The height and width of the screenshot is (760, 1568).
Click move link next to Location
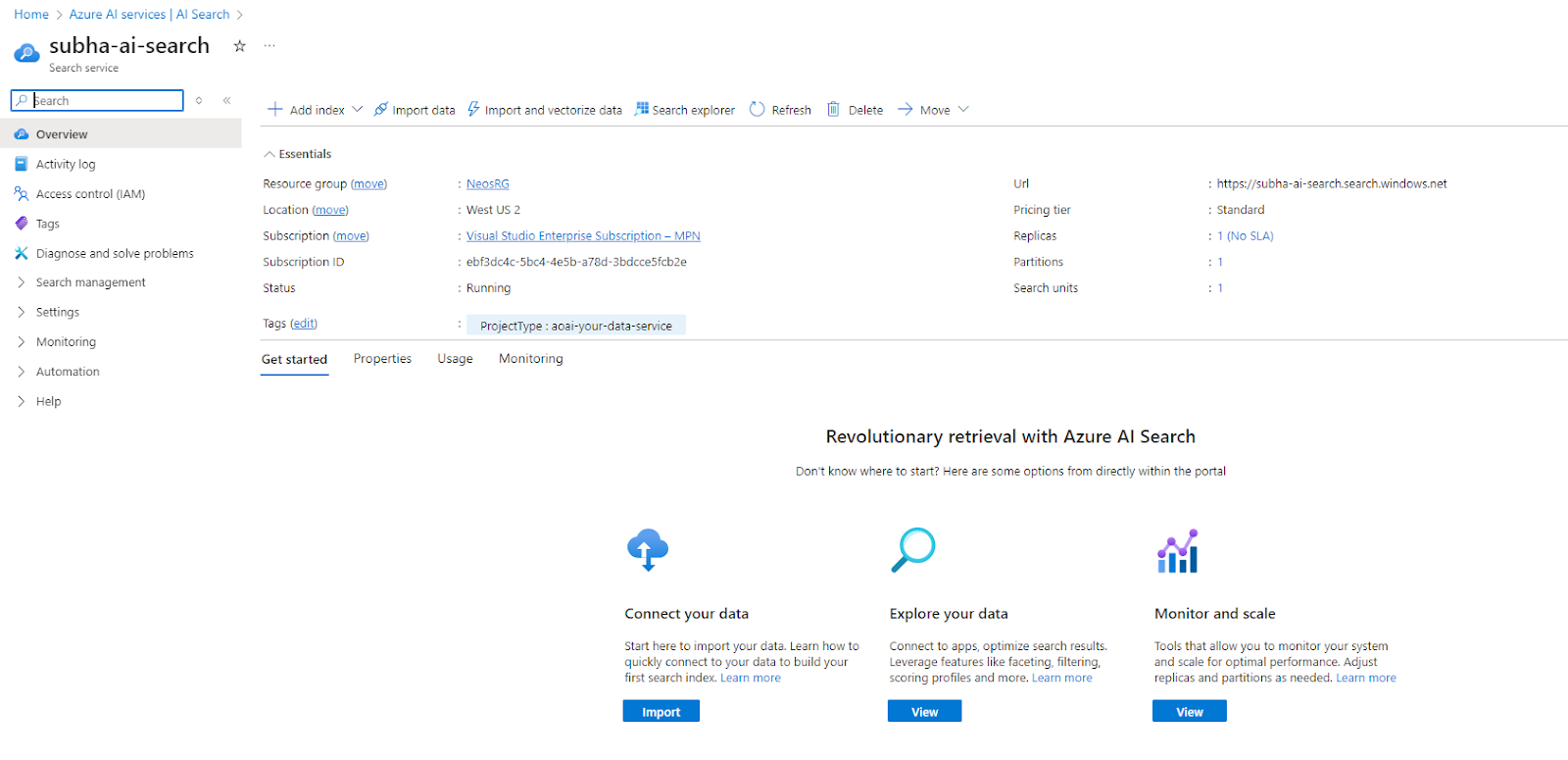(x=330, y=210)
